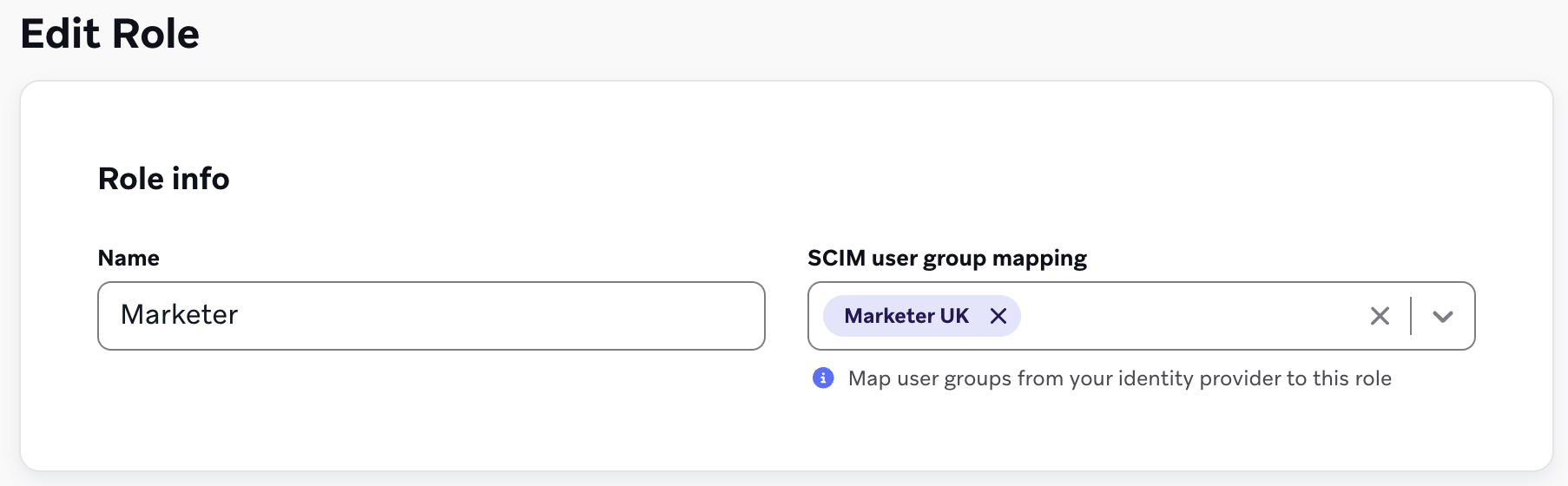Click the Edit Role page heading
This screenshot has height=486, width=1568.
click(110, 34)
